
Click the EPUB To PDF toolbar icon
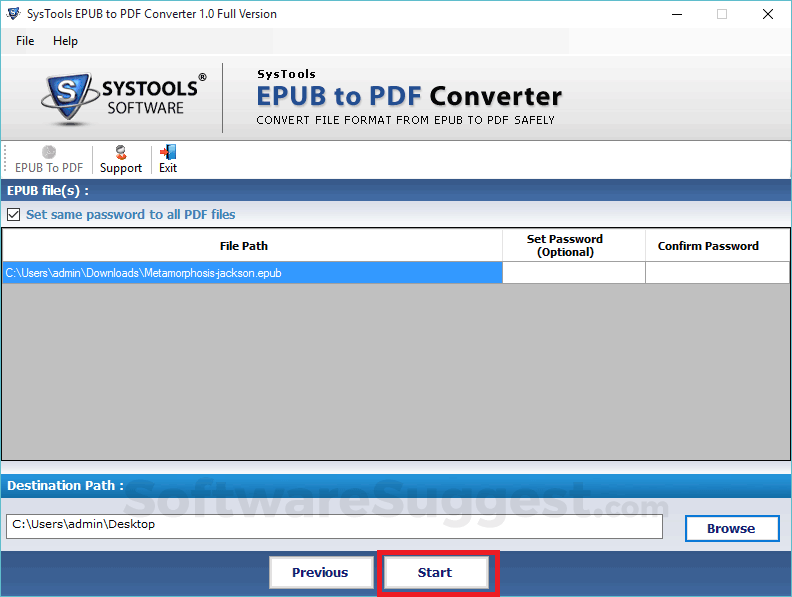point(49,160)
